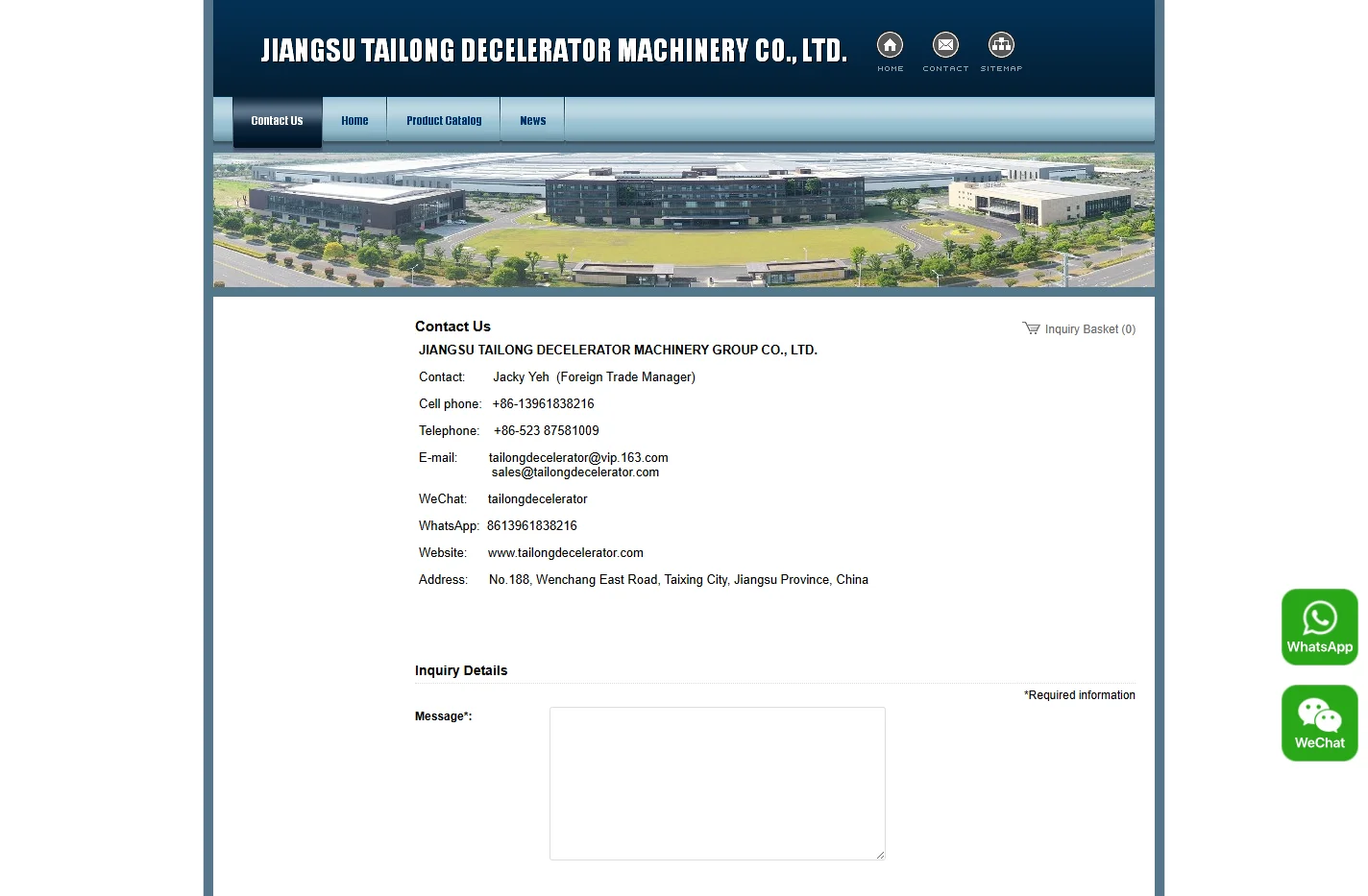Click WeChat ID tailongdecelerator
Image resolution: width=1368 pixels, height=896 pixels.
537,499
